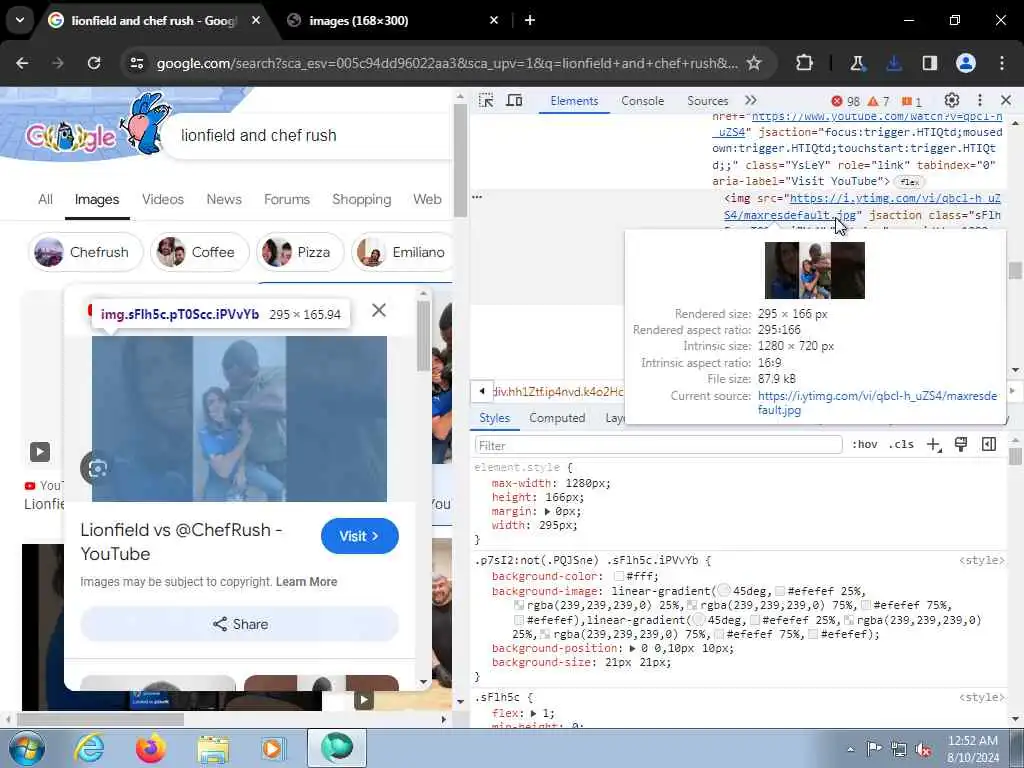Select the Emiliano filter chip
Screen dimensions: 1024x768
coord(402,252)
